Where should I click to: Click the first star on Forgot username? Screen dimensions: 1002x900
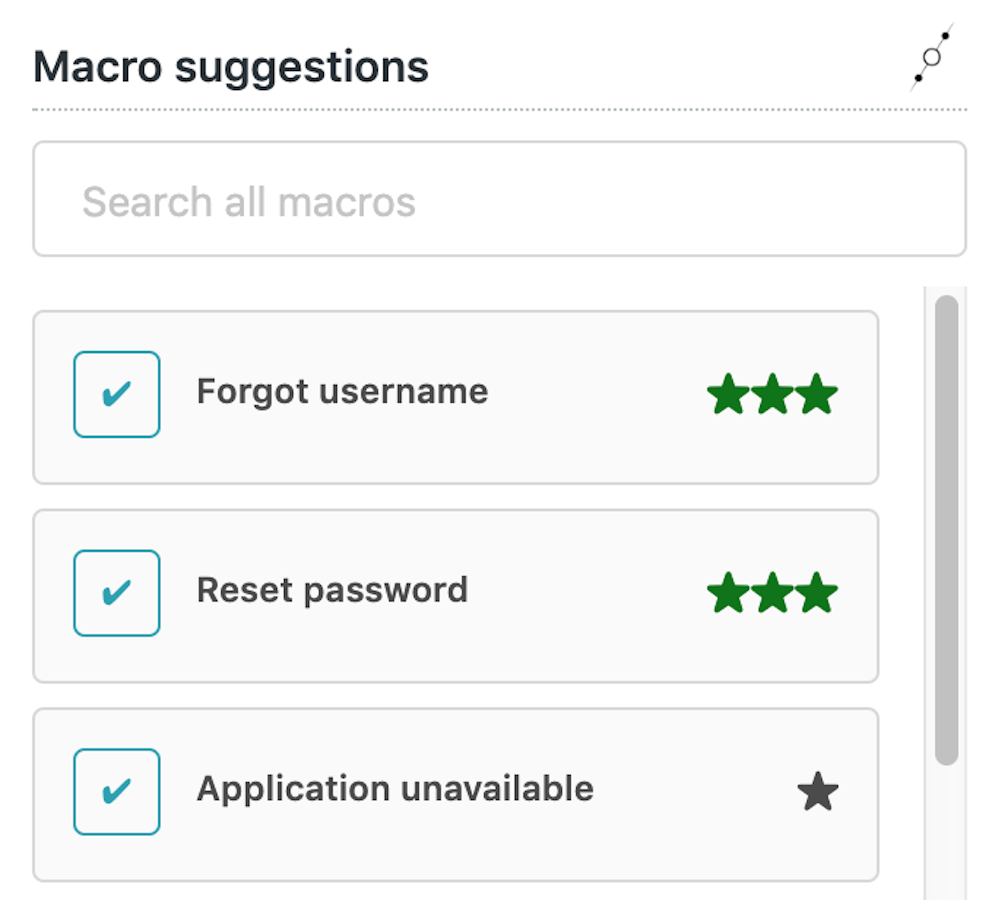[x=727, y=394]
